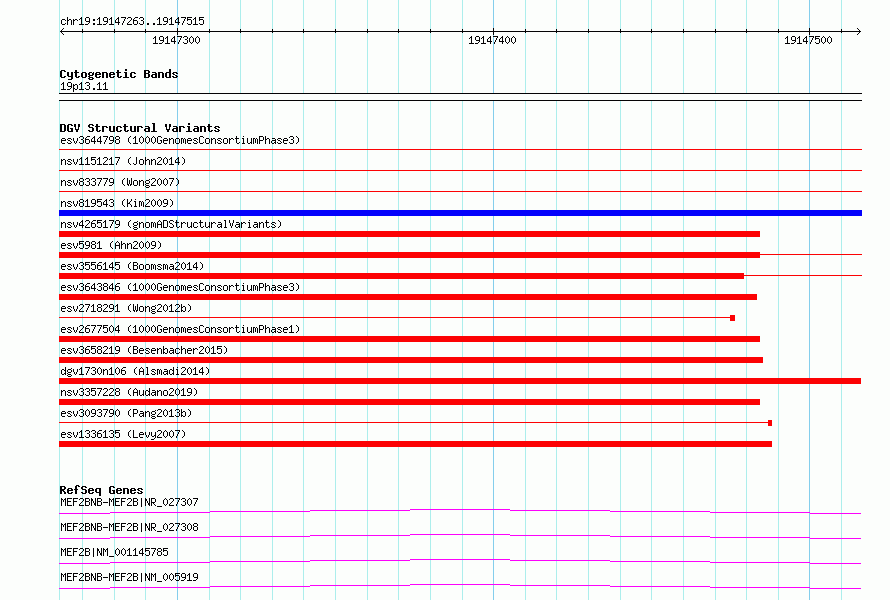Click the magenta line under NM_001145785
The height and width of the screenshot is (600, 890).
coord(460,561)
